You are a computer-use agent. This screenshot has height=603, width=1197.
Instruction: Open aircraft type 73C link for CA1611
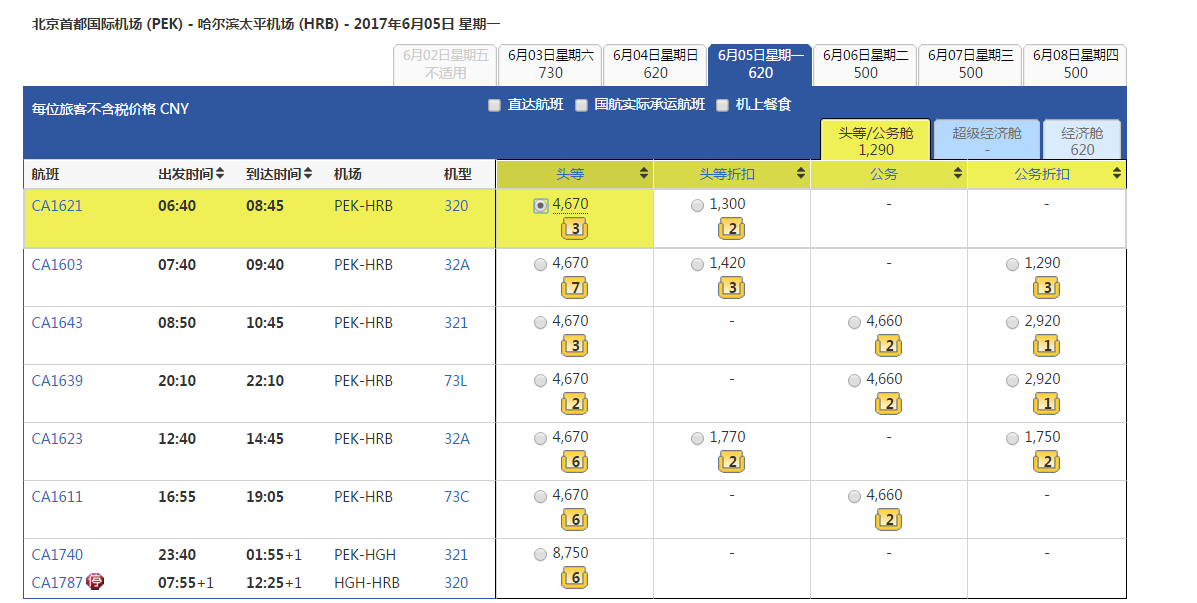[457, 497]
